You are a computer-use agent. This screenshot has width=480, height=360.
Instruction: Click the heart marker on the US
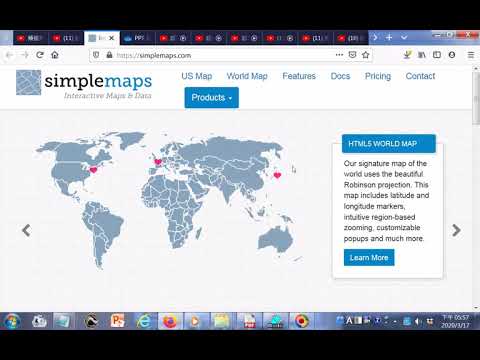click(x=94, y=170)
